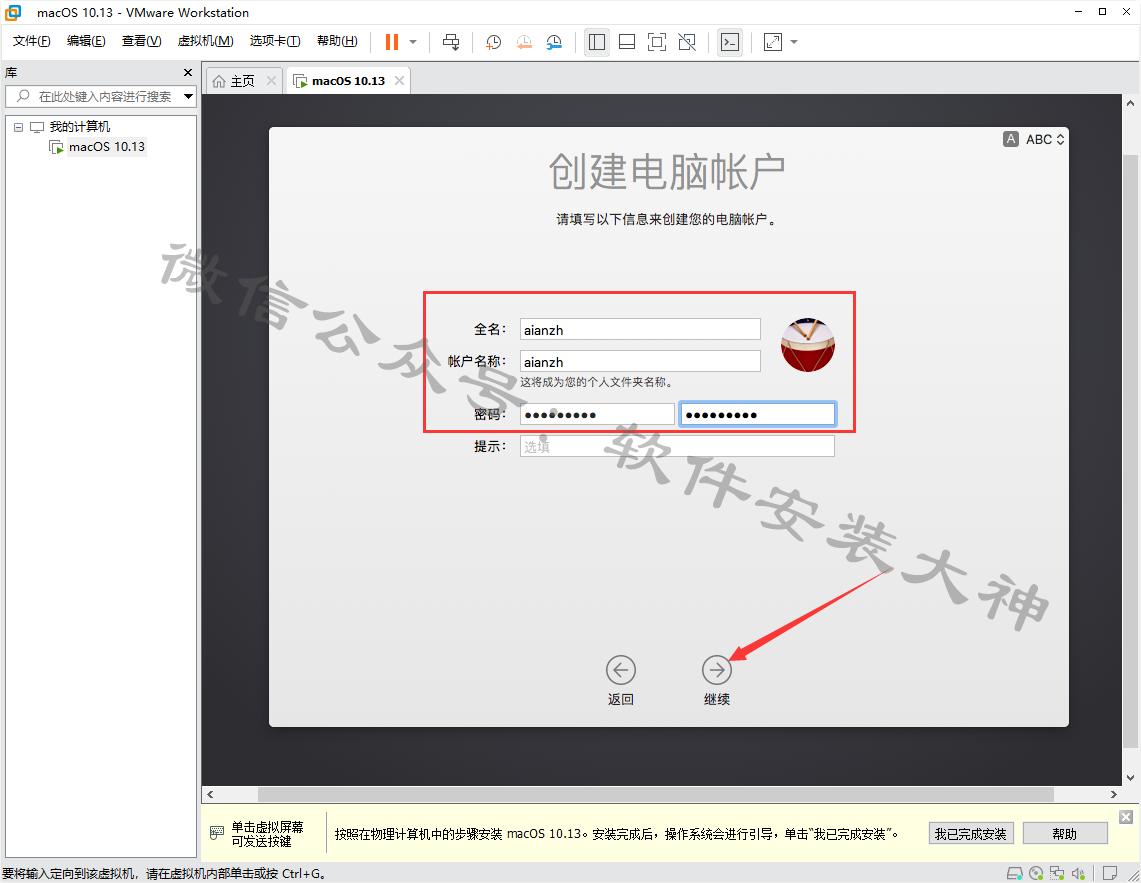Toggle the console view button

(x=730, y=42)
